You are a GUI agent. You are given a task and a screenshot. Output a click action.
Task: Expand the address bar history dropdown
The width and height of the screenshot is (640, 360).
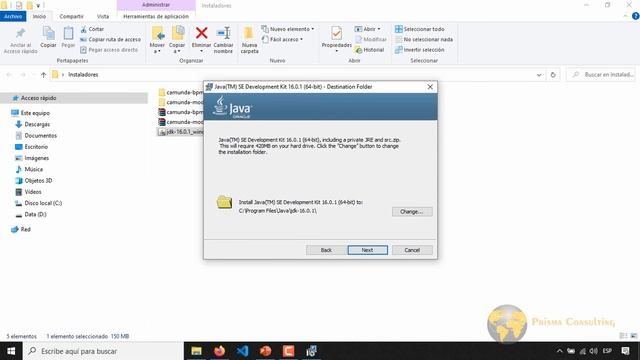[539, 75]
